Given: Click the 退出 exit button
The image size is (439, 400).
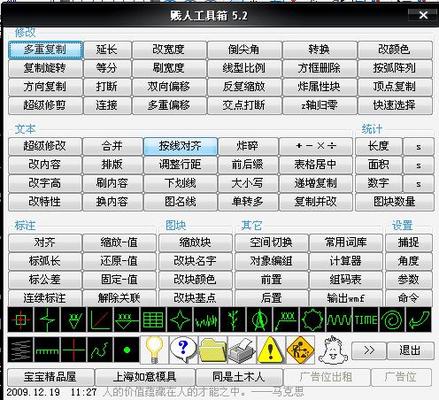Looking at the screenshot, I should pos(410,350).
